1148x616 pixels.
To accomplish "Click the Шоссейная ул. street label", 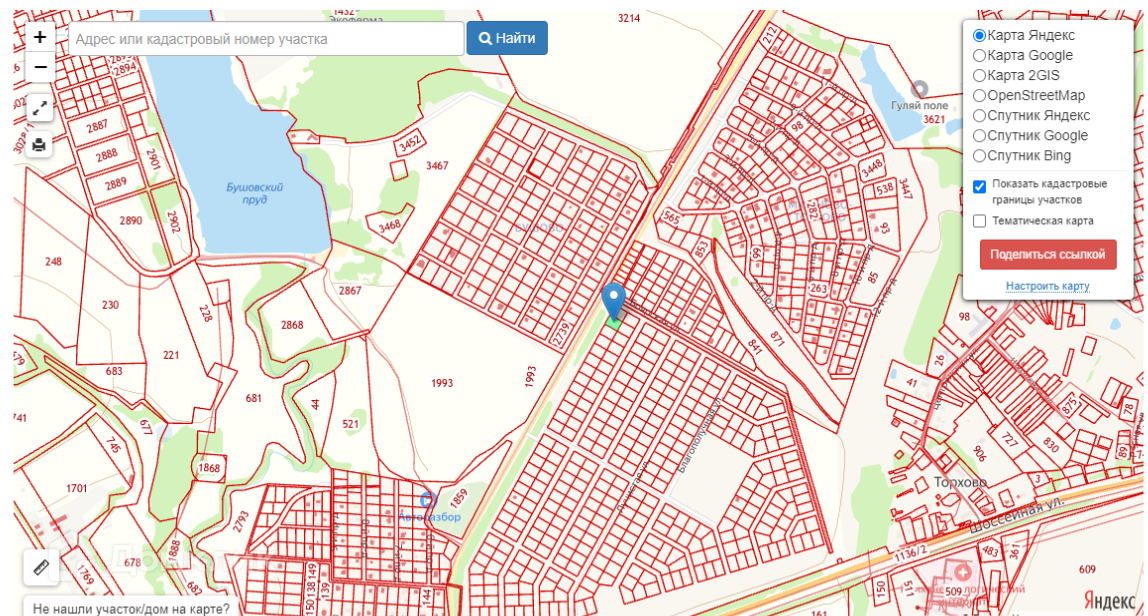I will coord(1015,514).
